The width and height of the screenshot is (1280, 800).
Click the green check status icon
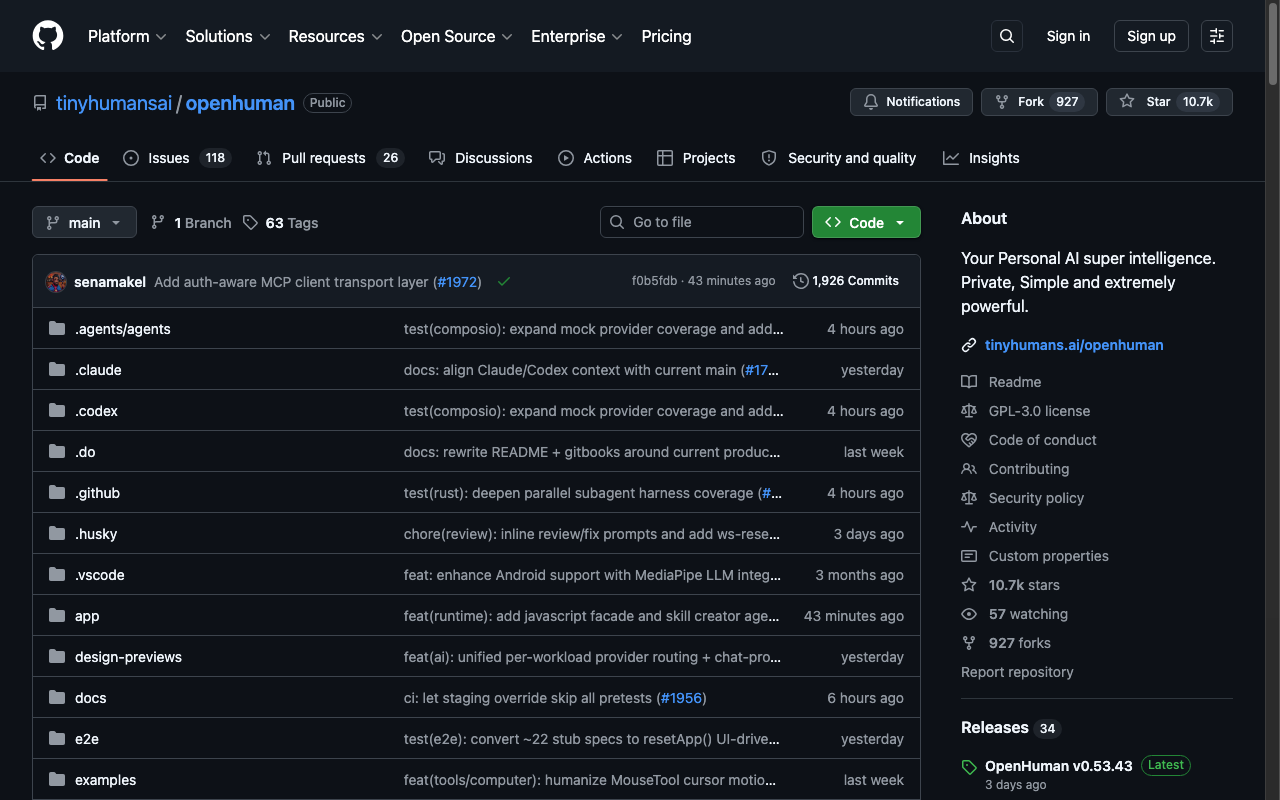click(504, 282)
